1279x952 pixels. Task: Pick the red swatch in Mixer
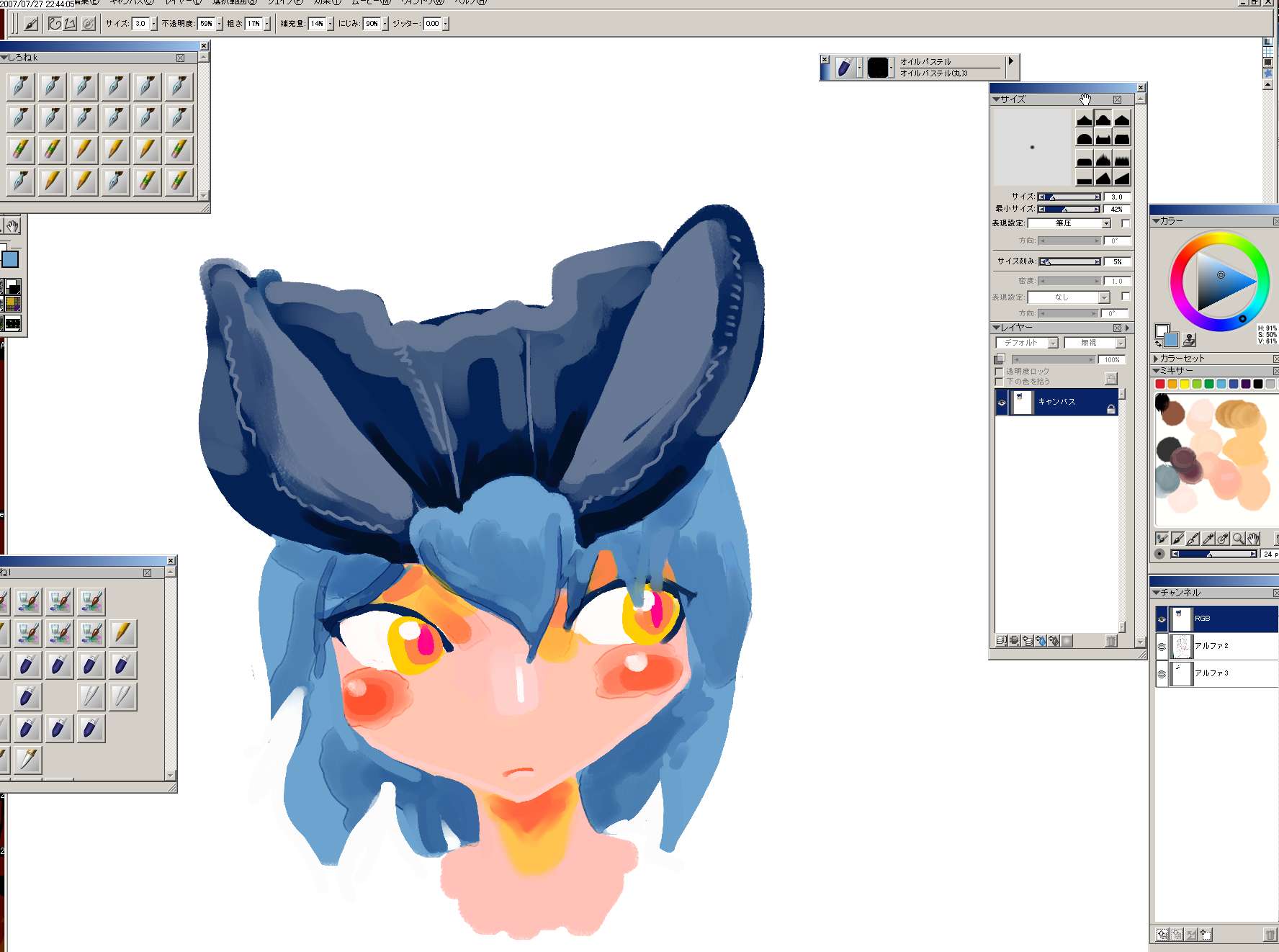[x=1160, y=384]
